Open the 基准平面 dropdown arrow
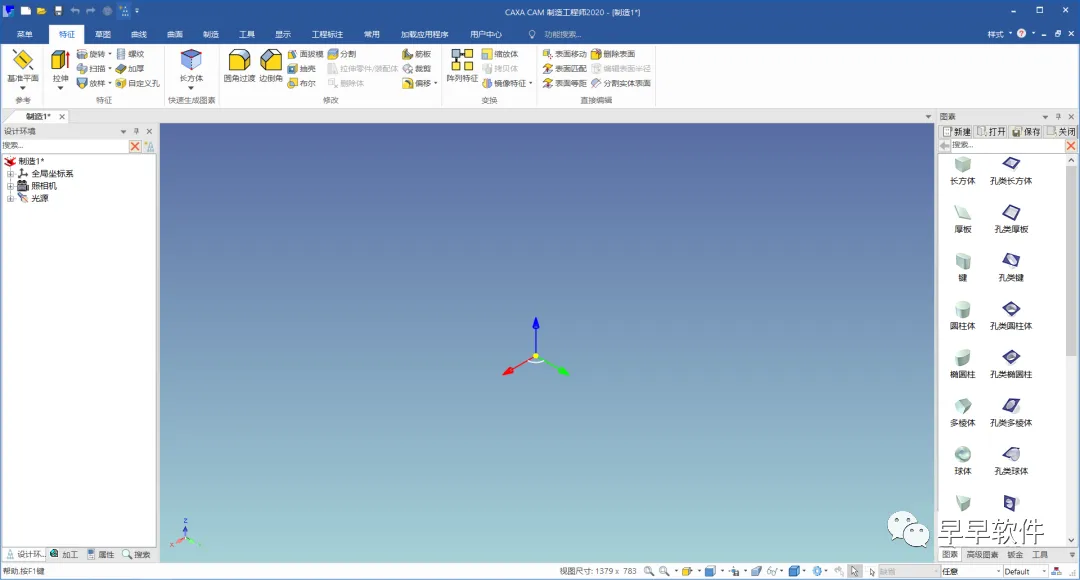This screenshot has height=580, width=1080. pos(23,88)
